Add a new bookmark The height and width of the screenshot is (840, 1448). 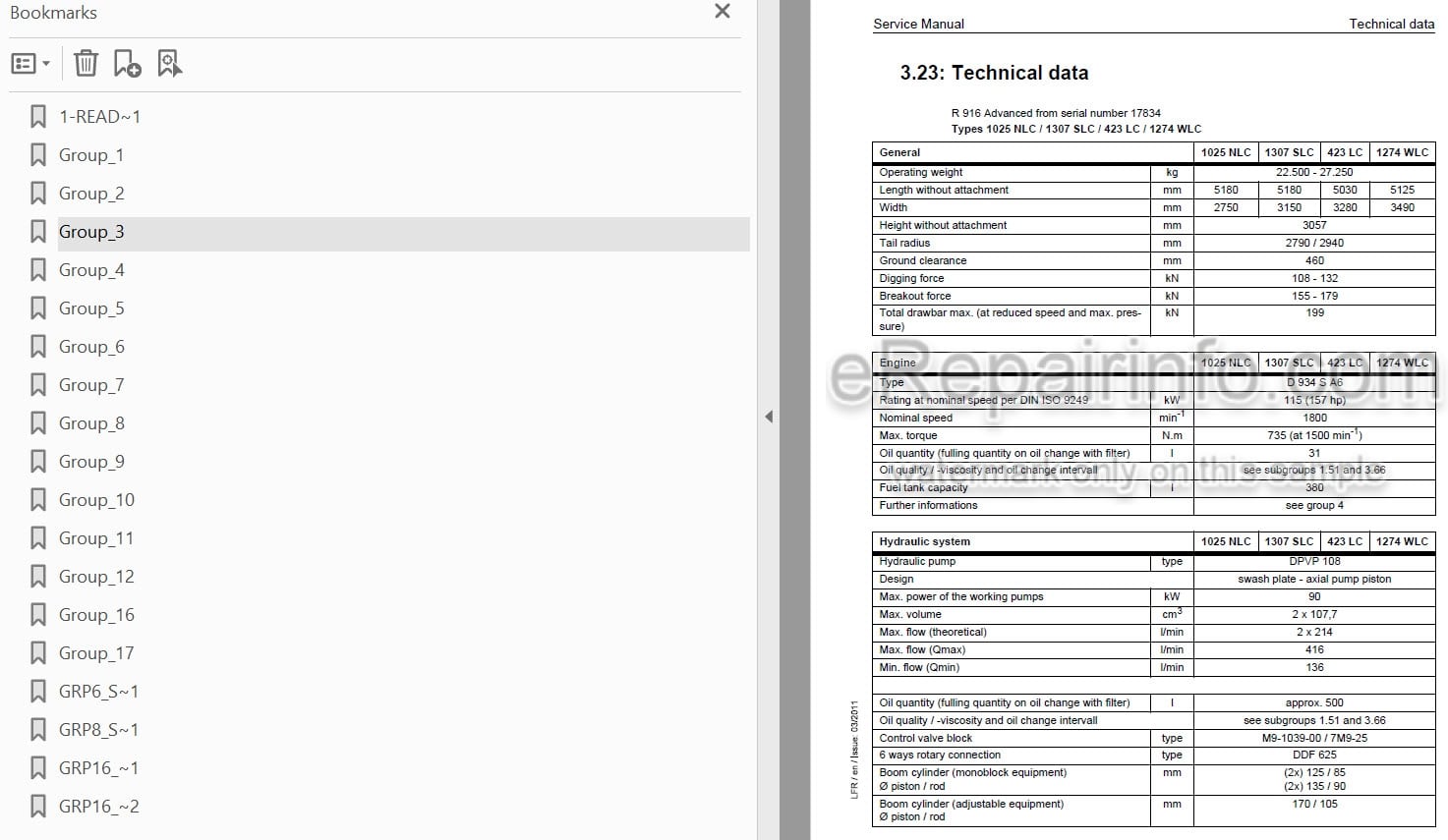[127, 64]
